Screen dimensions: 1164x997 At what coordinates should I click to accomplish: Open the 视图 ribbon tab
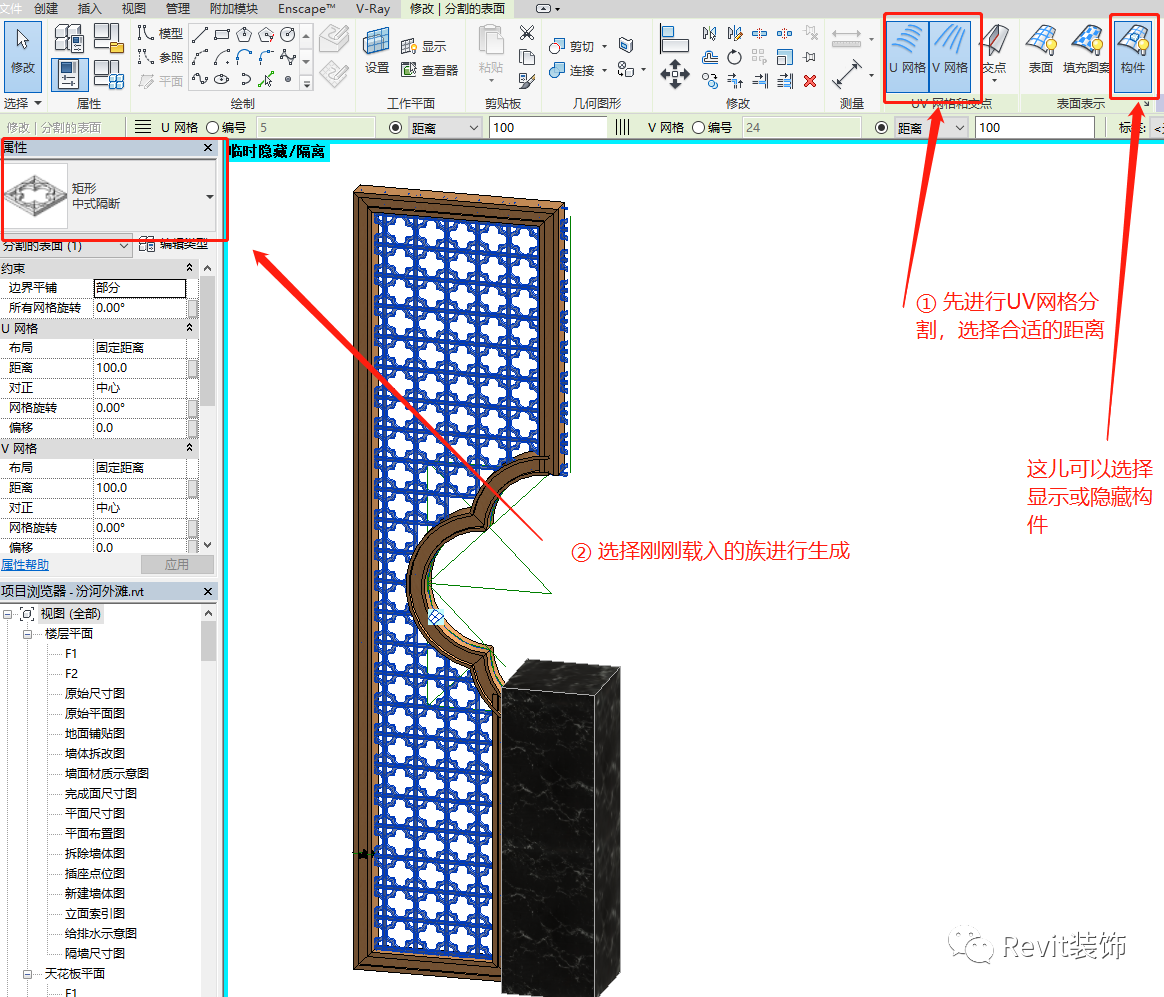pos(134,8)
